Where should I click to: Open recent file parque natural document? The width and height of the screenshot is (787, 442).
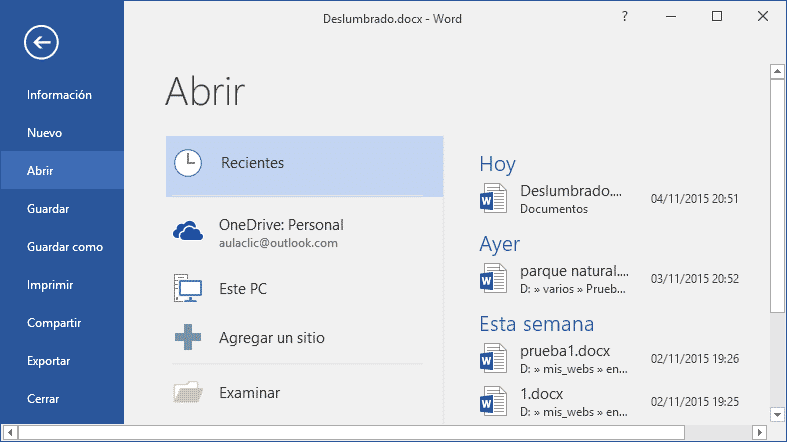[574, 271]
